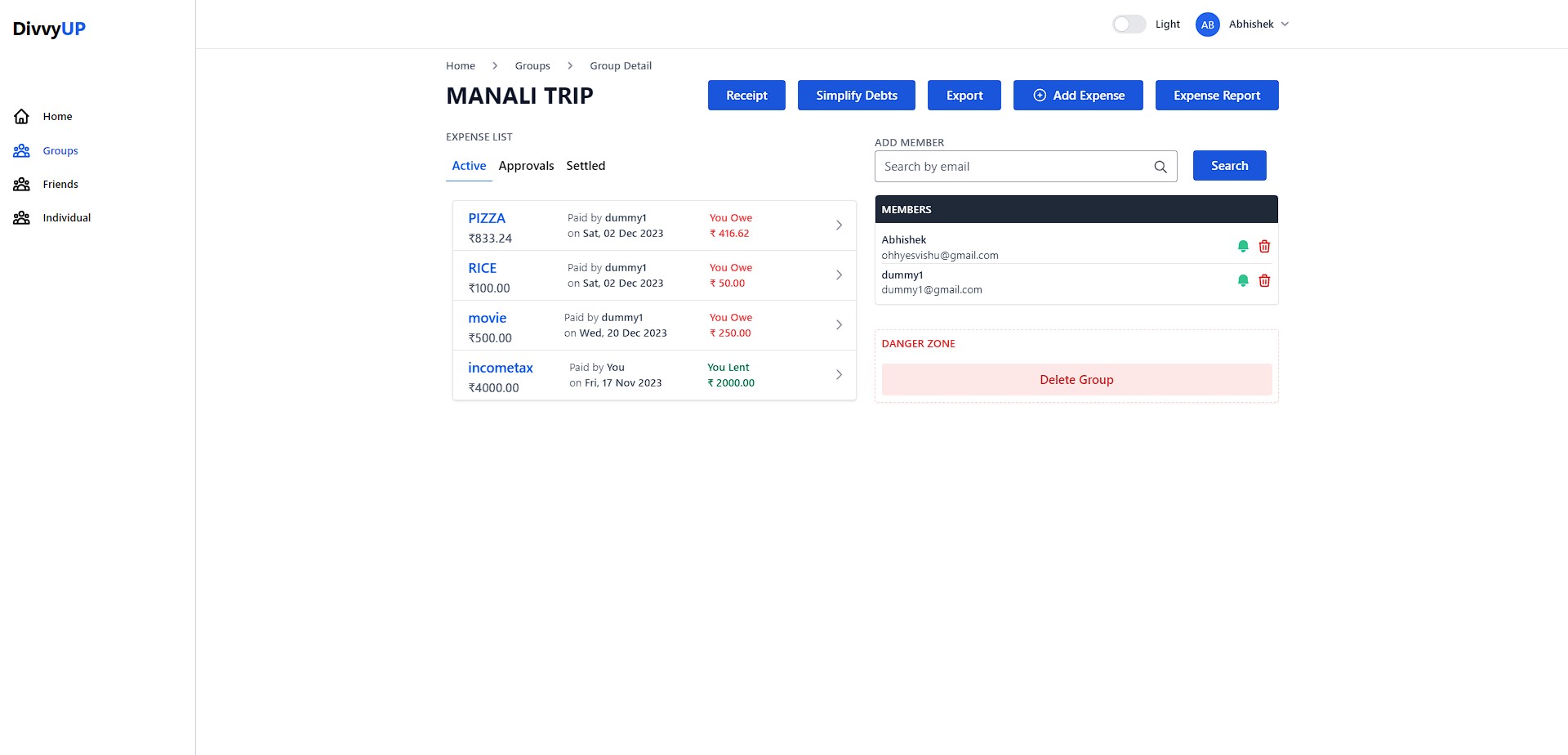Click the notify bell icon for Abhishek

(1243, 247)
